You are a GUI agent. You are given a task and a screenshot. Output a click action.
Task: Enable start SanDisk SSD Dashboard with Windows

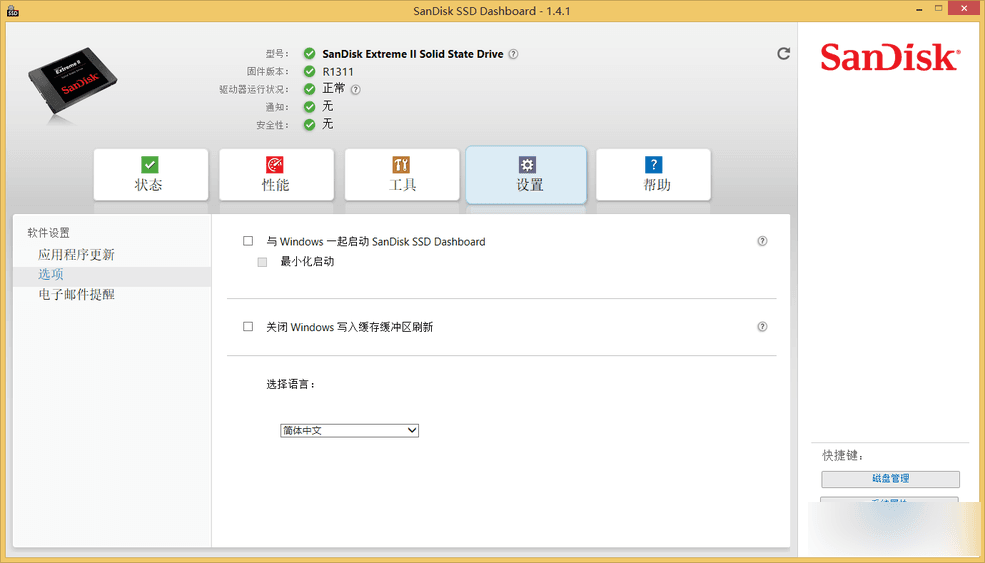point(248,241)
